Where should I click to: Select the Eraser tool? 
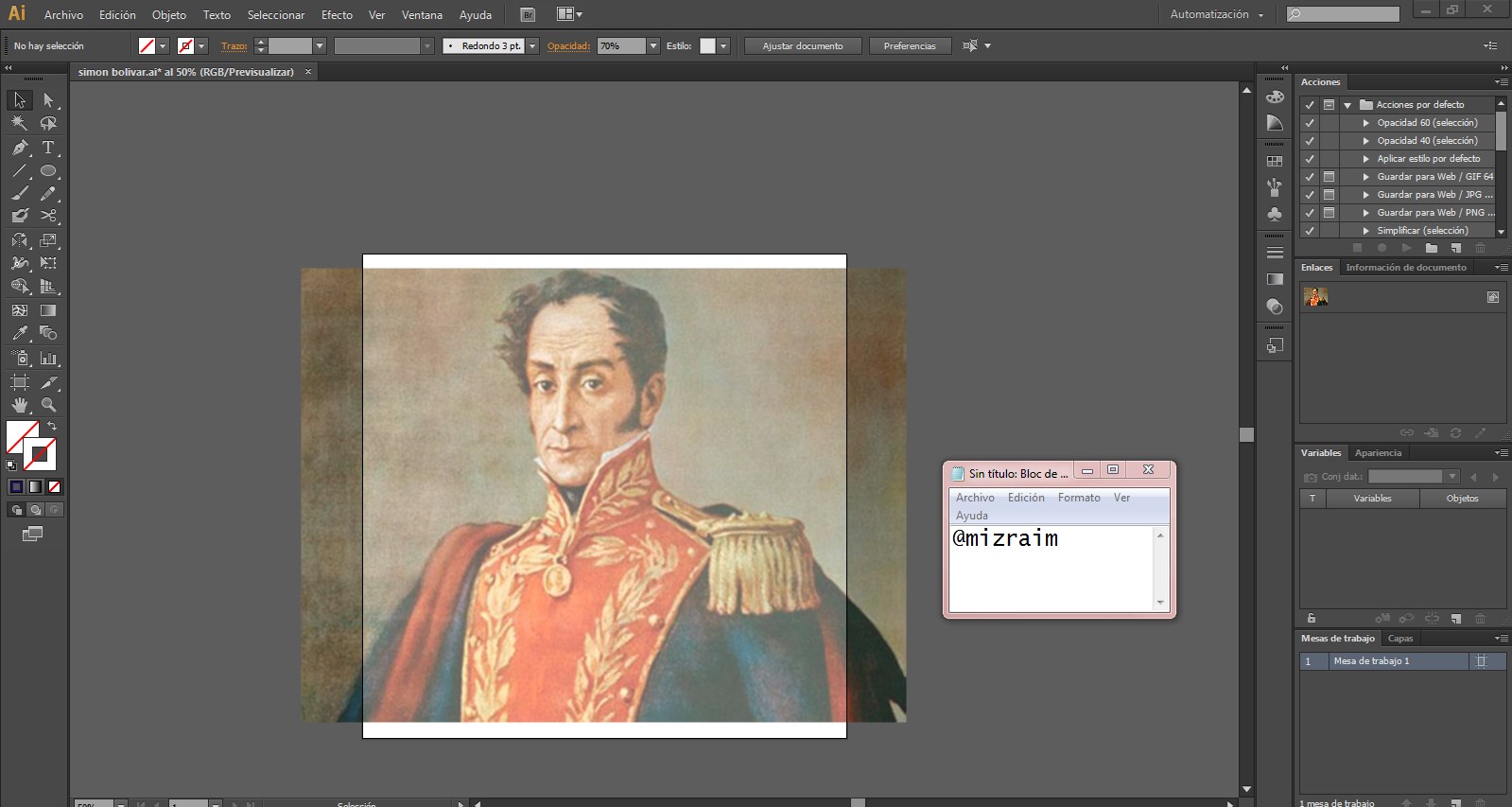[x=20, y=216]
